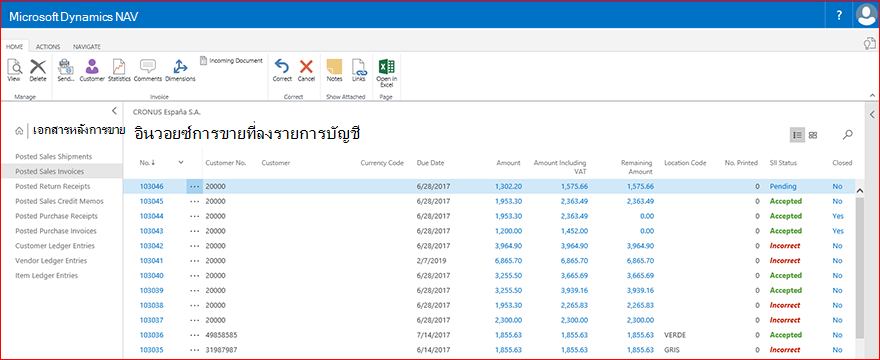The width and height of the screenshot is (880, 360).
Task: Collapse the navigation pane chevron
Action: pos(114,110)
